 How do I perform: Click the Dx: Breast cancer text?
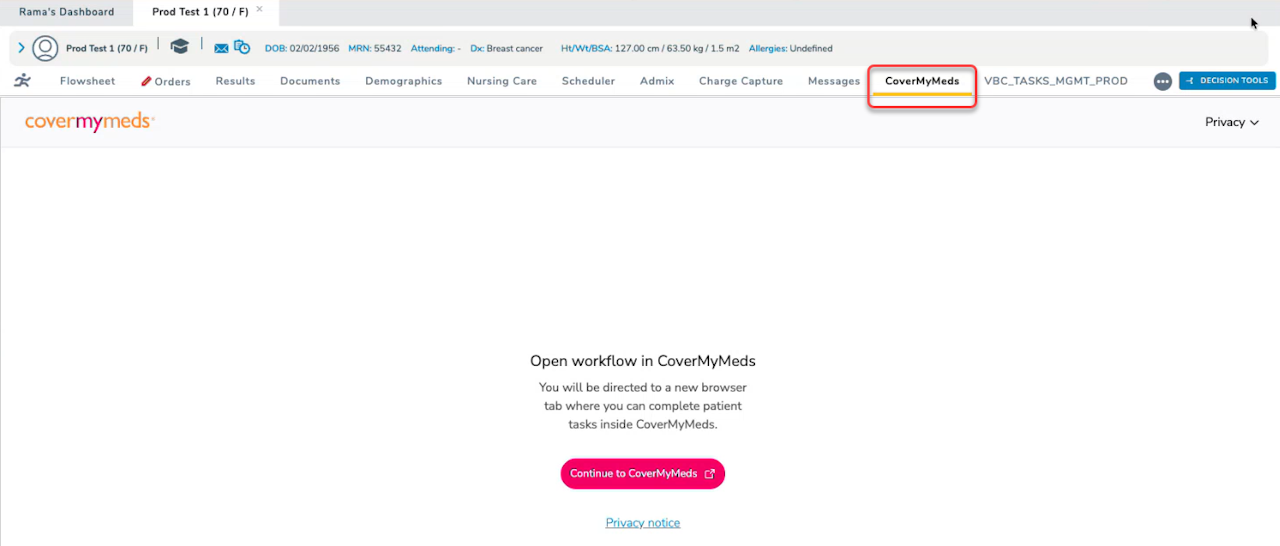(x=507, y=48)
